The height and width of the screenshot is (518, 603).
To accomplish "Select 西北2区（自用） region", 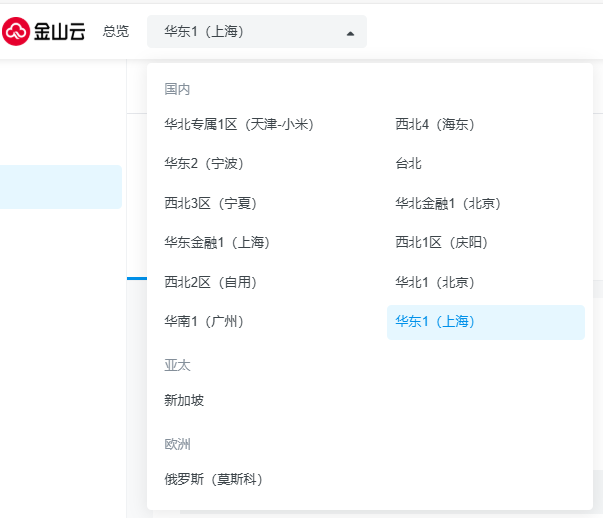I will click(x=211, y=282).
